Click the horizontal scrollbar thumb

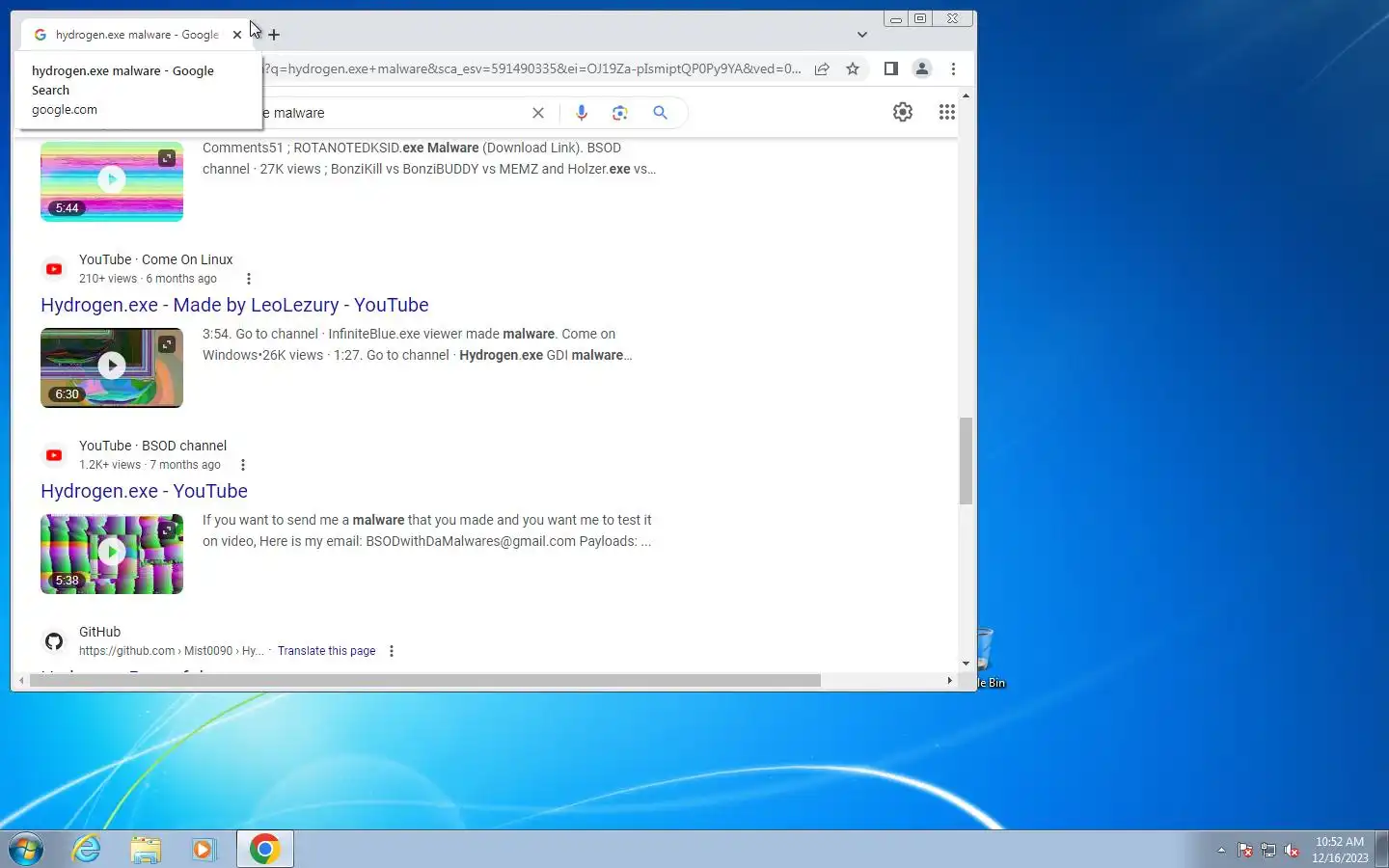[424, 681]
